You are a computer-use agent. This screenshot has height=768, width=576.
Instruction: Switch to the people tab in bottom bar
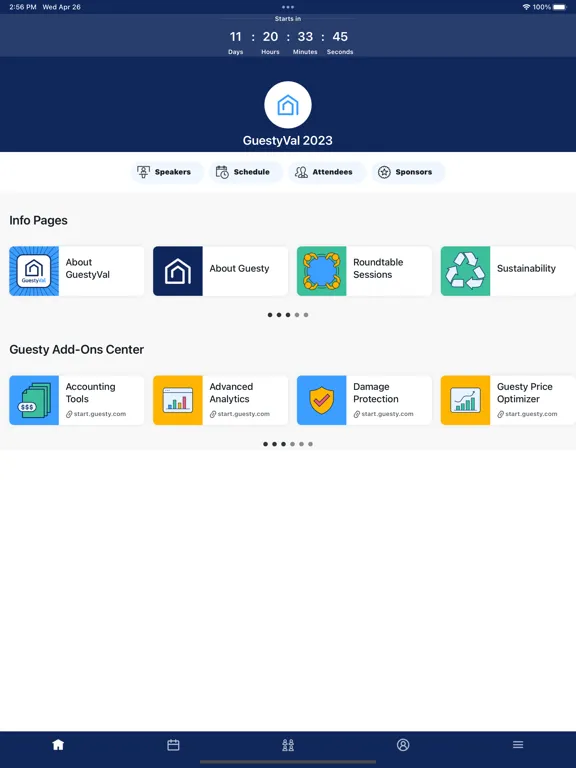pos(288,745)
